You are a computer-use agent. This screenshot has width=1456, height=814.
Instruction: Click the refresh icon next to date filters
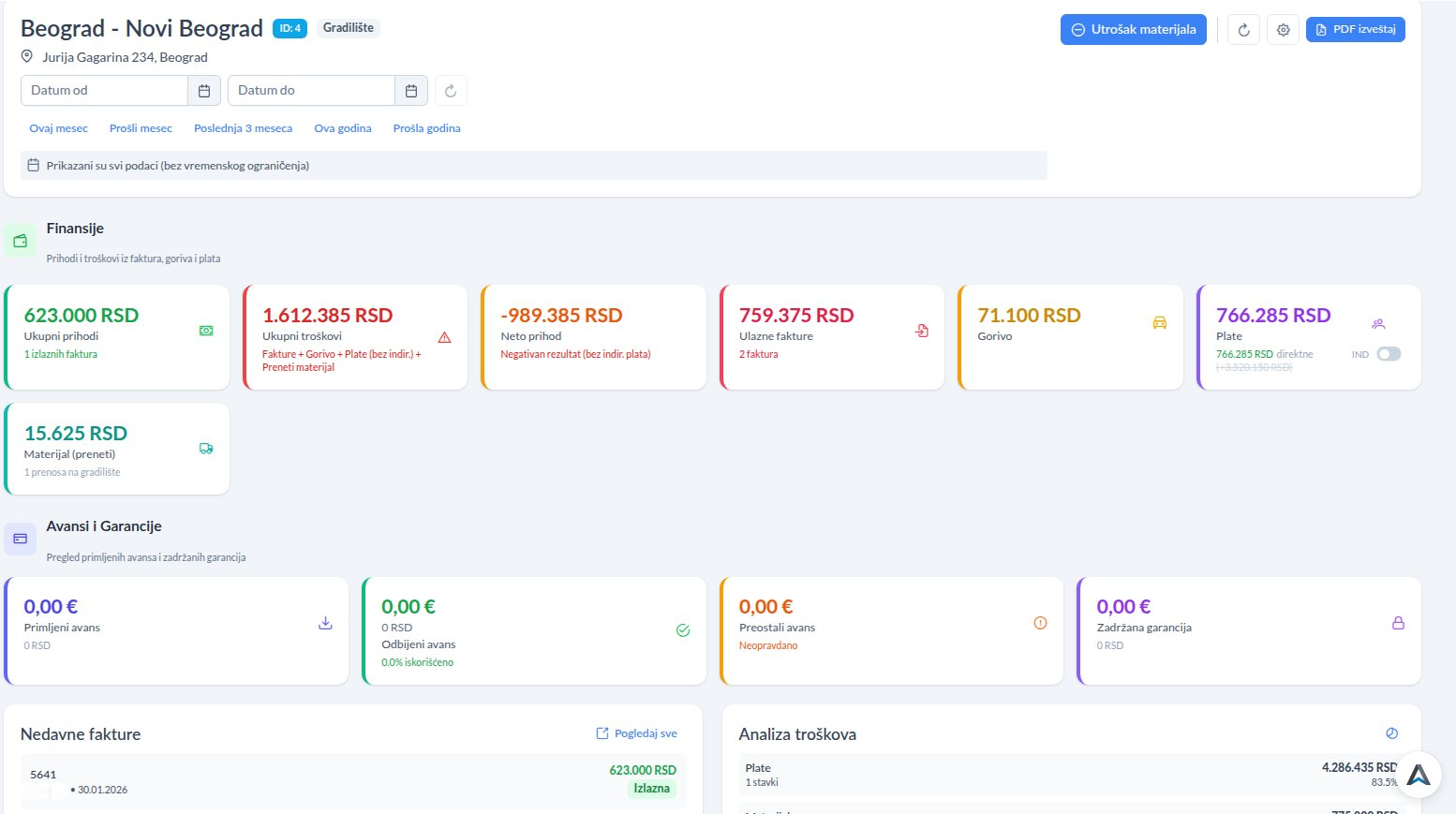(x=451, y=90)
